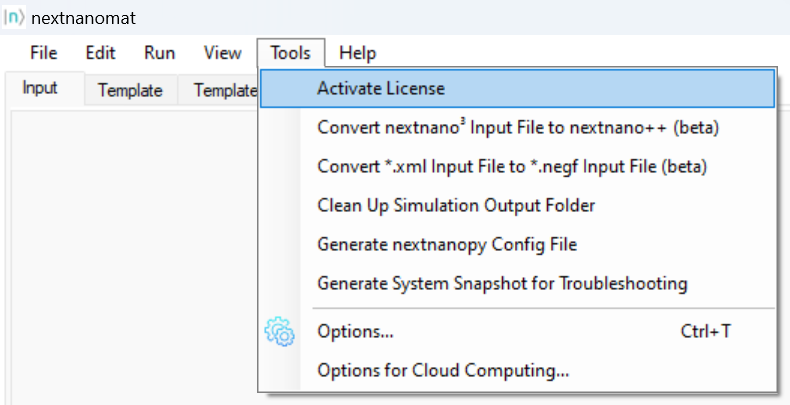Choose Activate License from the menu
Image resolution: width=790 pixels, height=405 pixels.
(x=381, y=88)
